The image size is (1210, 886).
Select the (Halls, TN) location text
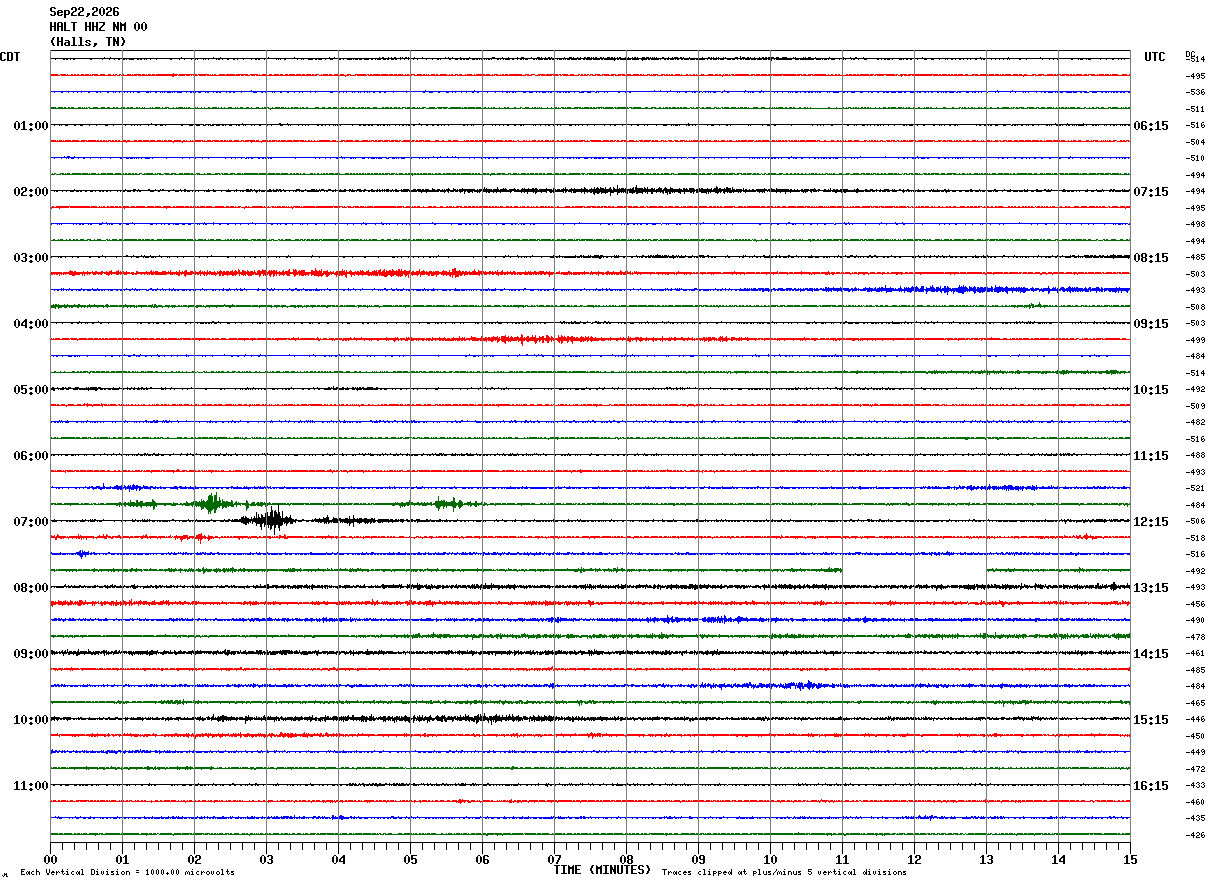coord(88,42)
